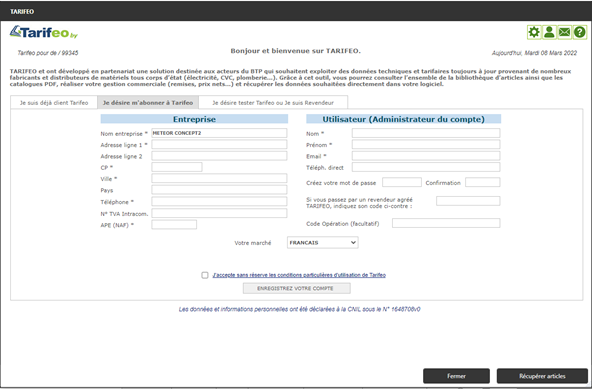592x389 pixels.
Task: Click the Ville input field
Action: pos(219,178)
